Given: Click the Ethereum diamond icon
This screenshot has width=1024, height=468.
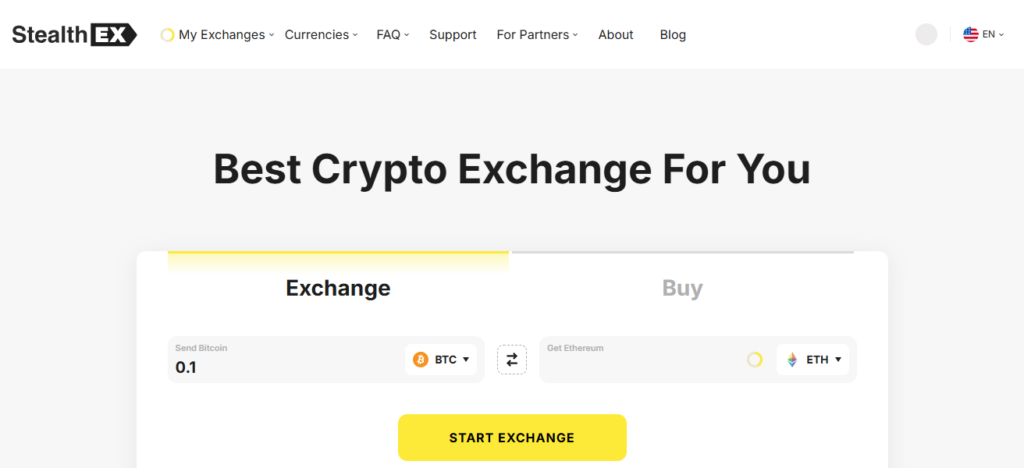Looking at the screenshot, I should click(792, 359).
